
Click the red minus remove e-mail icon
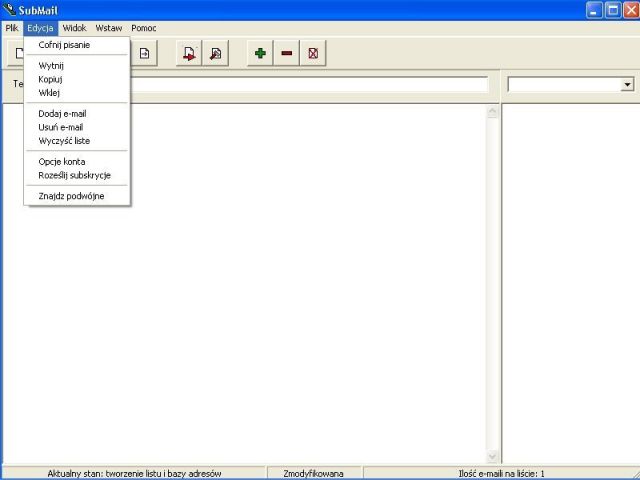coord(287,53)
